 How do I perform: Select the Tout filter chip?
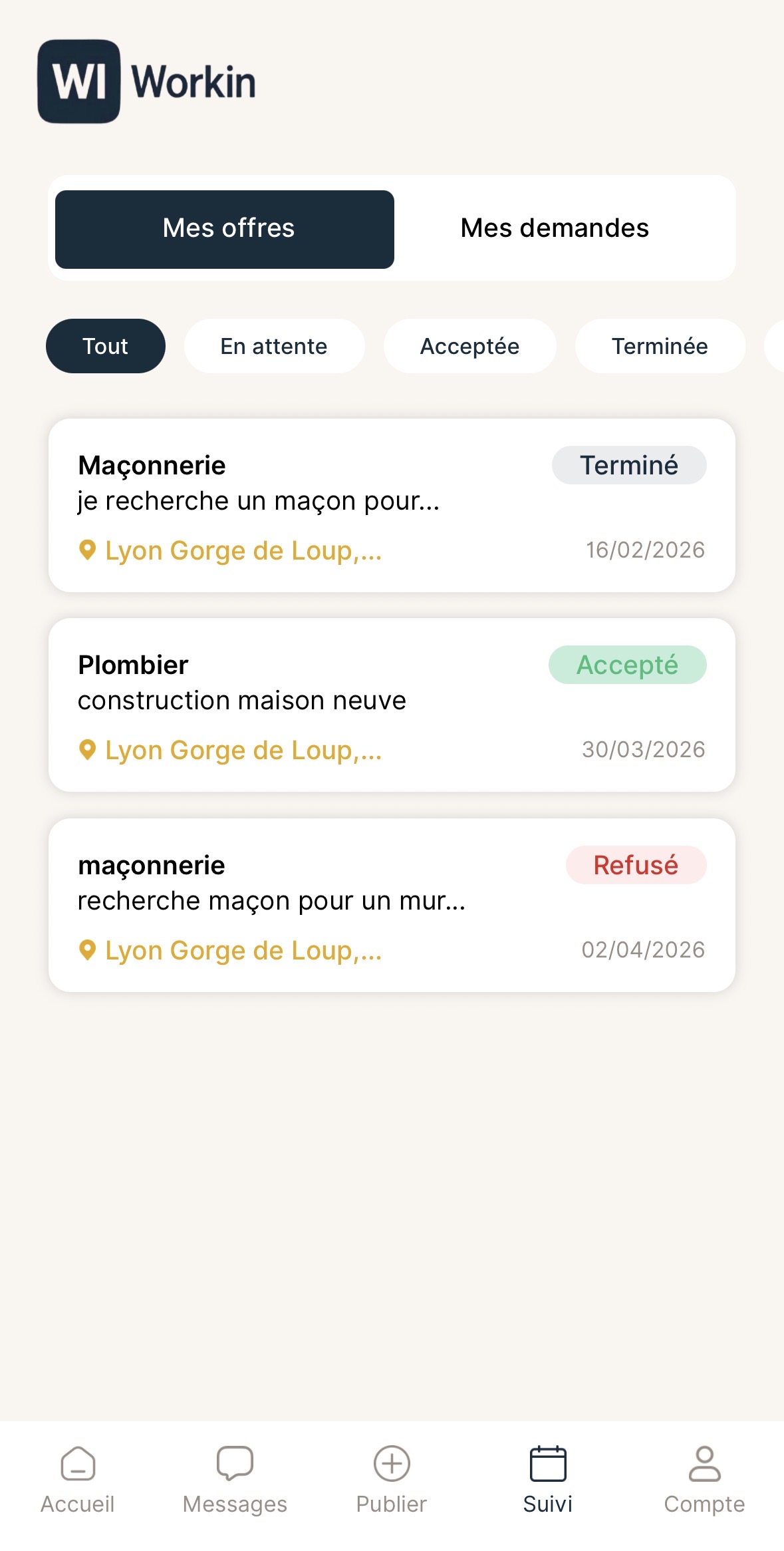click(x=105, y=346)
